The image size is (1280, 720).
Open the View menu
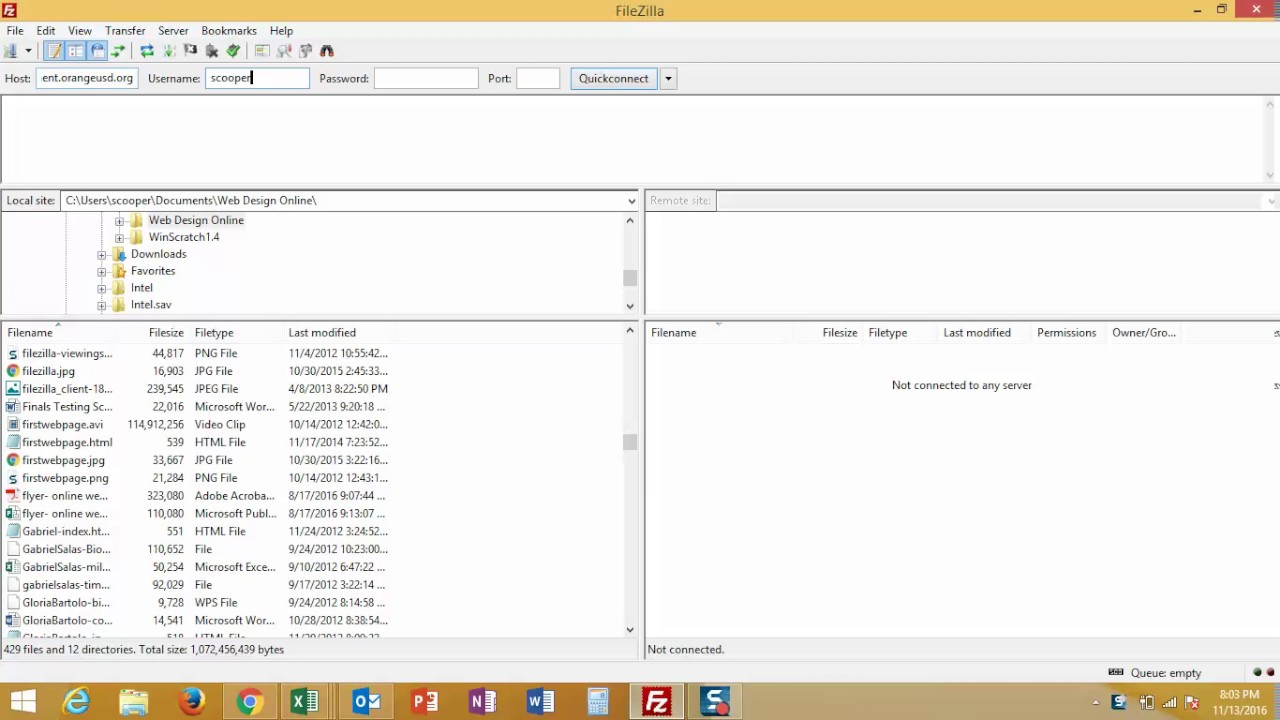point(80,31)
